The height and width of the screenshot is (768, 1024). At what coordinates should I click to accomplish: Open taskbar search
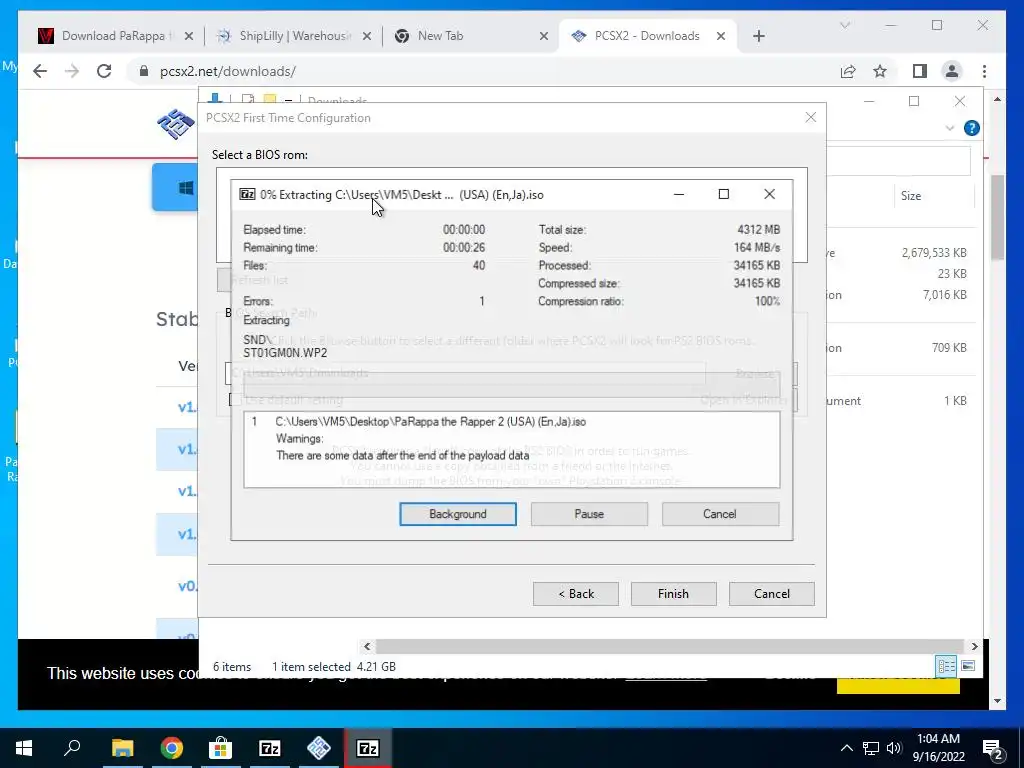(72, 748)
